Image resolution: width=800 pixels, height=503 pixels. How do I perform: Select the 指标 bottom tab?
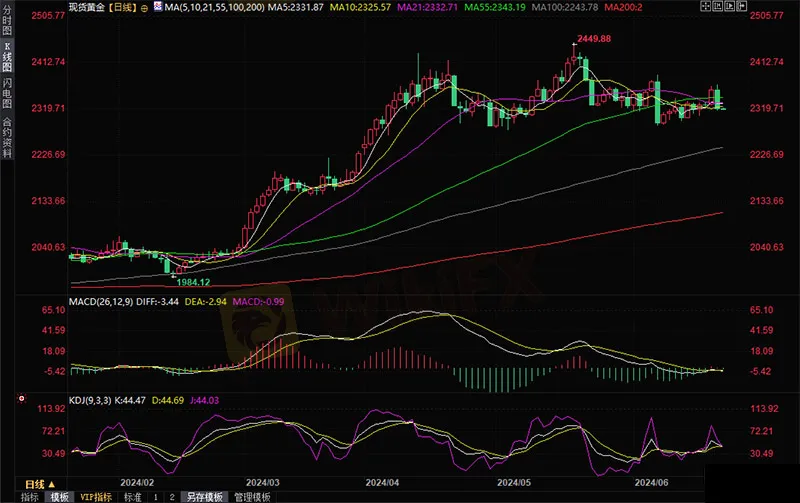coord(29,497)
